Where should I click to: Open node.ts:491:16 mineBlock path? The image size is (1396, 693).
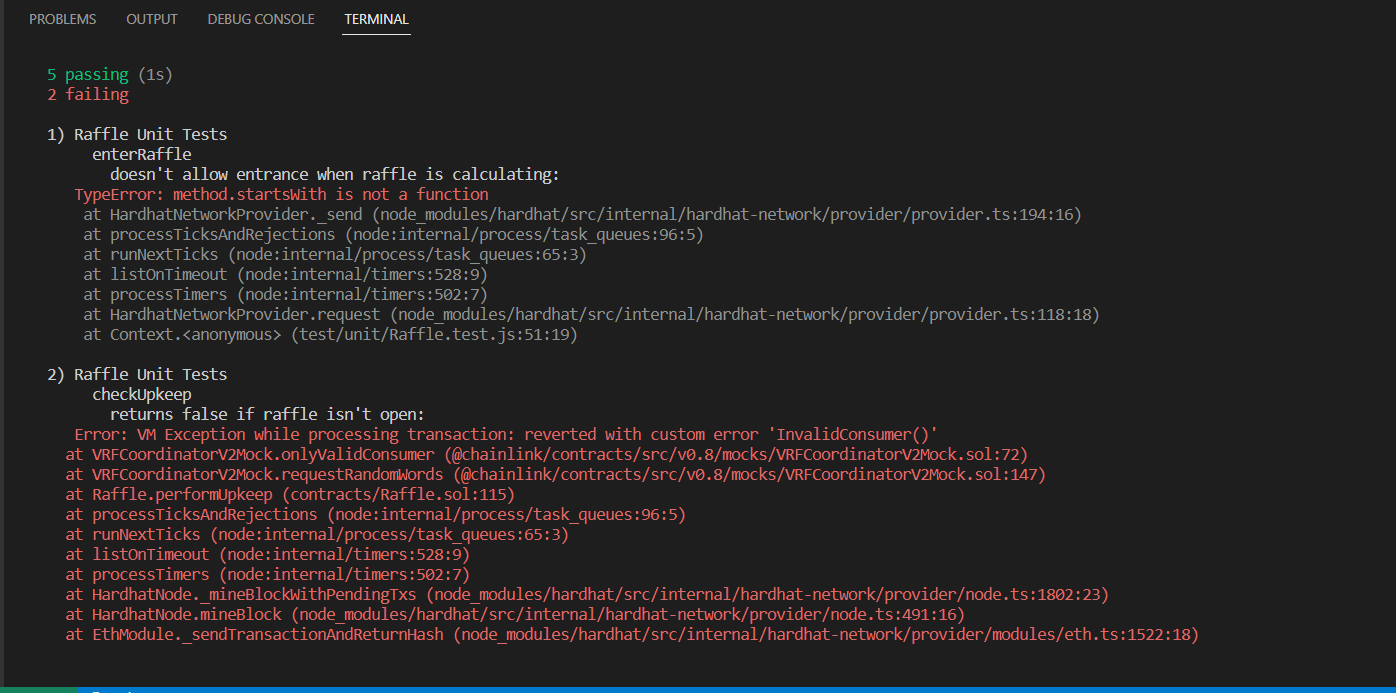[x=628, y=615]
